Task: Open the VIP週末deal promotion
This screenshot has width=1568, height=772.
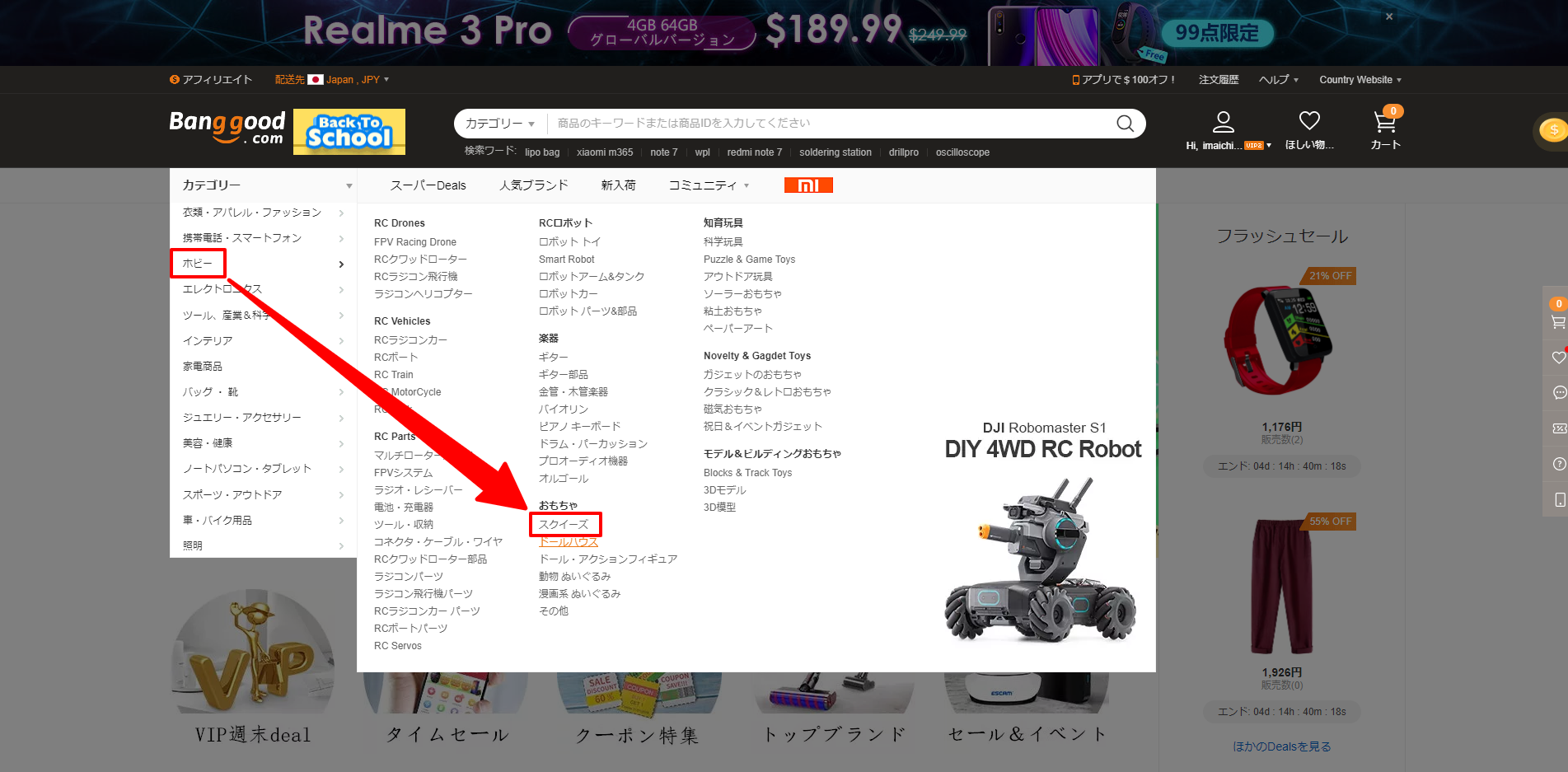Action: [253, 669]
